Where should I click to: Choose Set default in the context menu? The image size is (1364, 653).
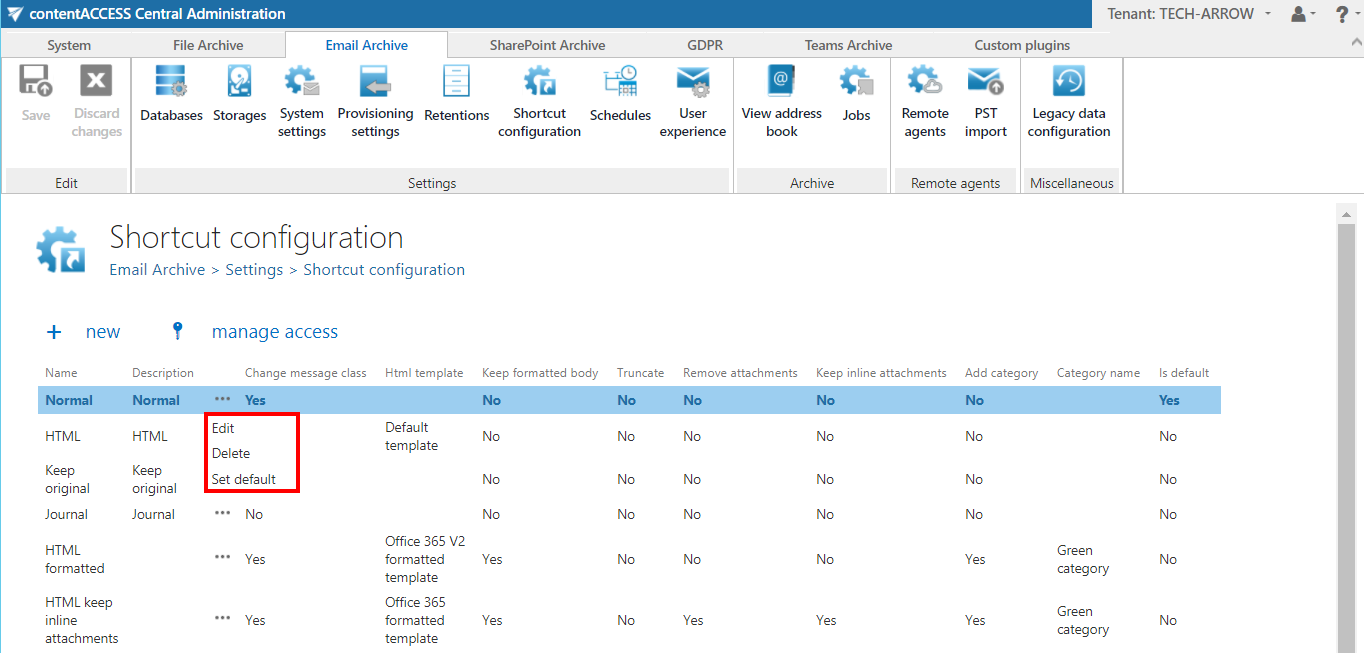coord(243,479)
